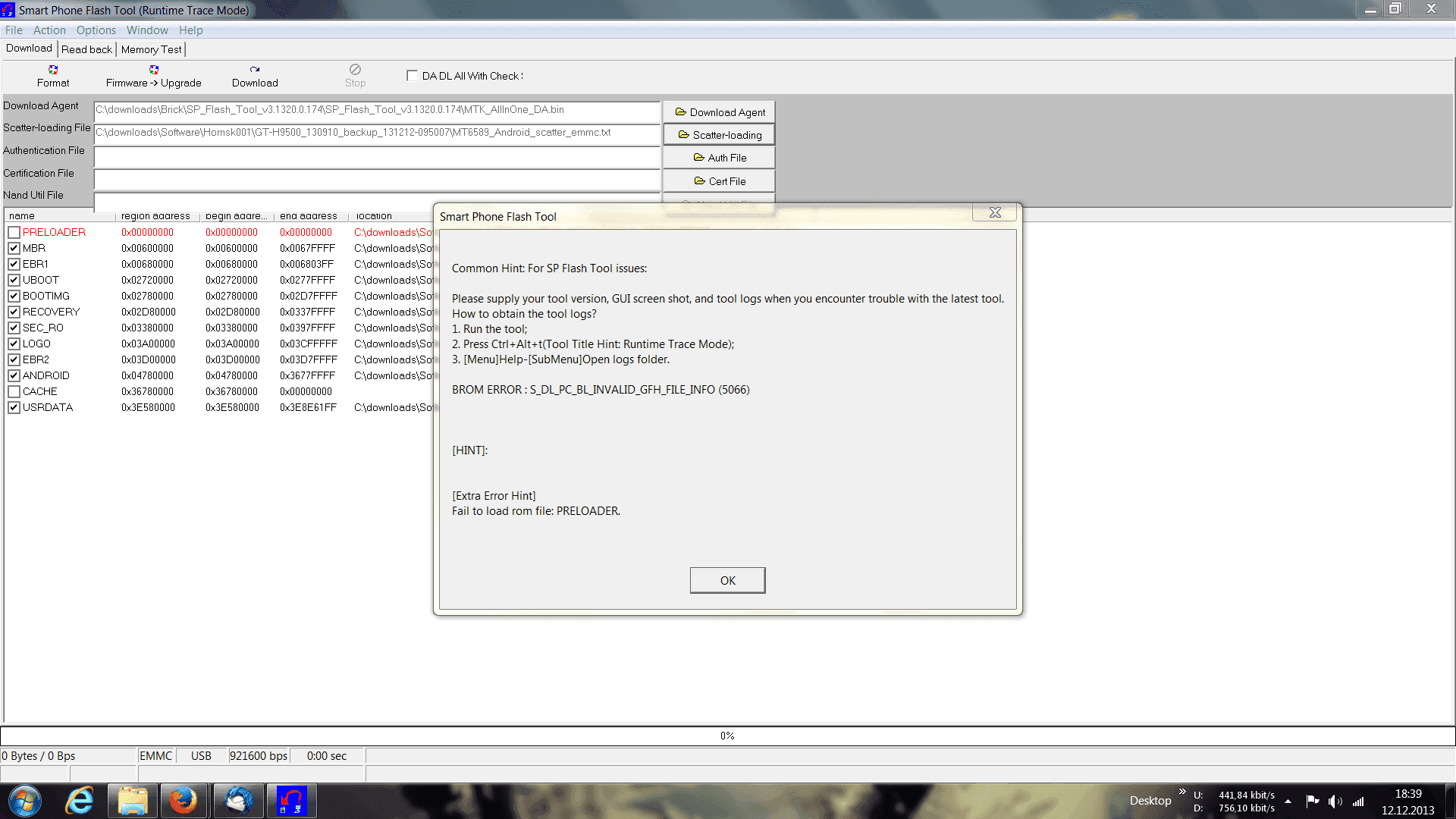Click the Authentication File input field
The width and height of the screenshot is (1456, 819).
[x=377, y=156]
